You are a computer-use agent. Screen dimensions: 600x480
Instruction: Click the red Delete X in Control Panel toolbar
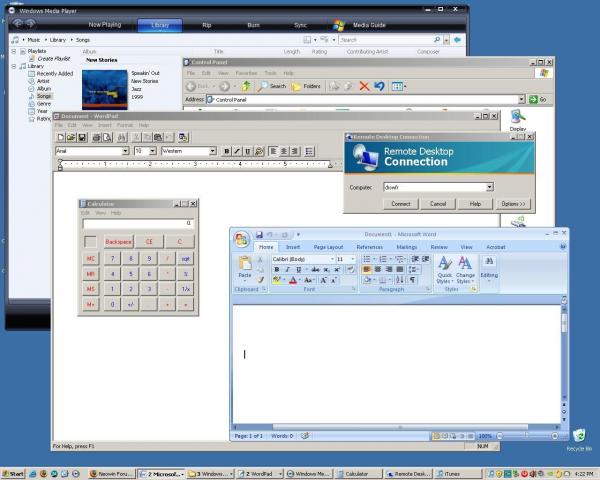tap(364, 87)
